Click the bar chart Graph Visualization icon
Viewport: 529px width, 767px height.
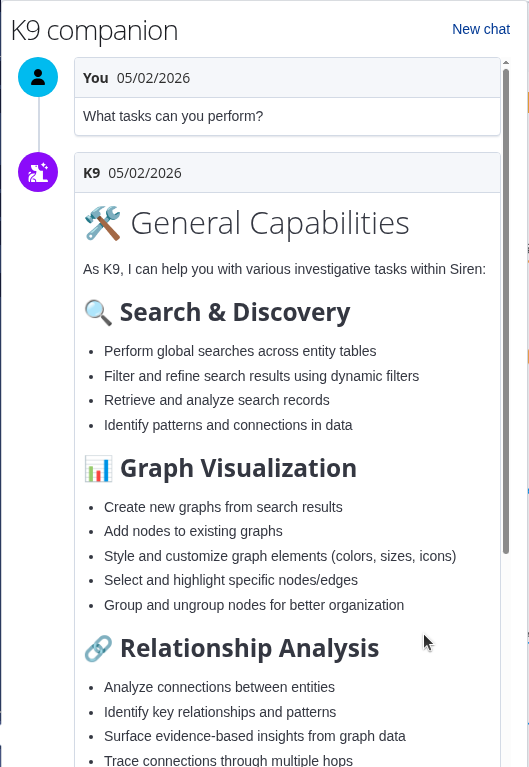point(98,469)
